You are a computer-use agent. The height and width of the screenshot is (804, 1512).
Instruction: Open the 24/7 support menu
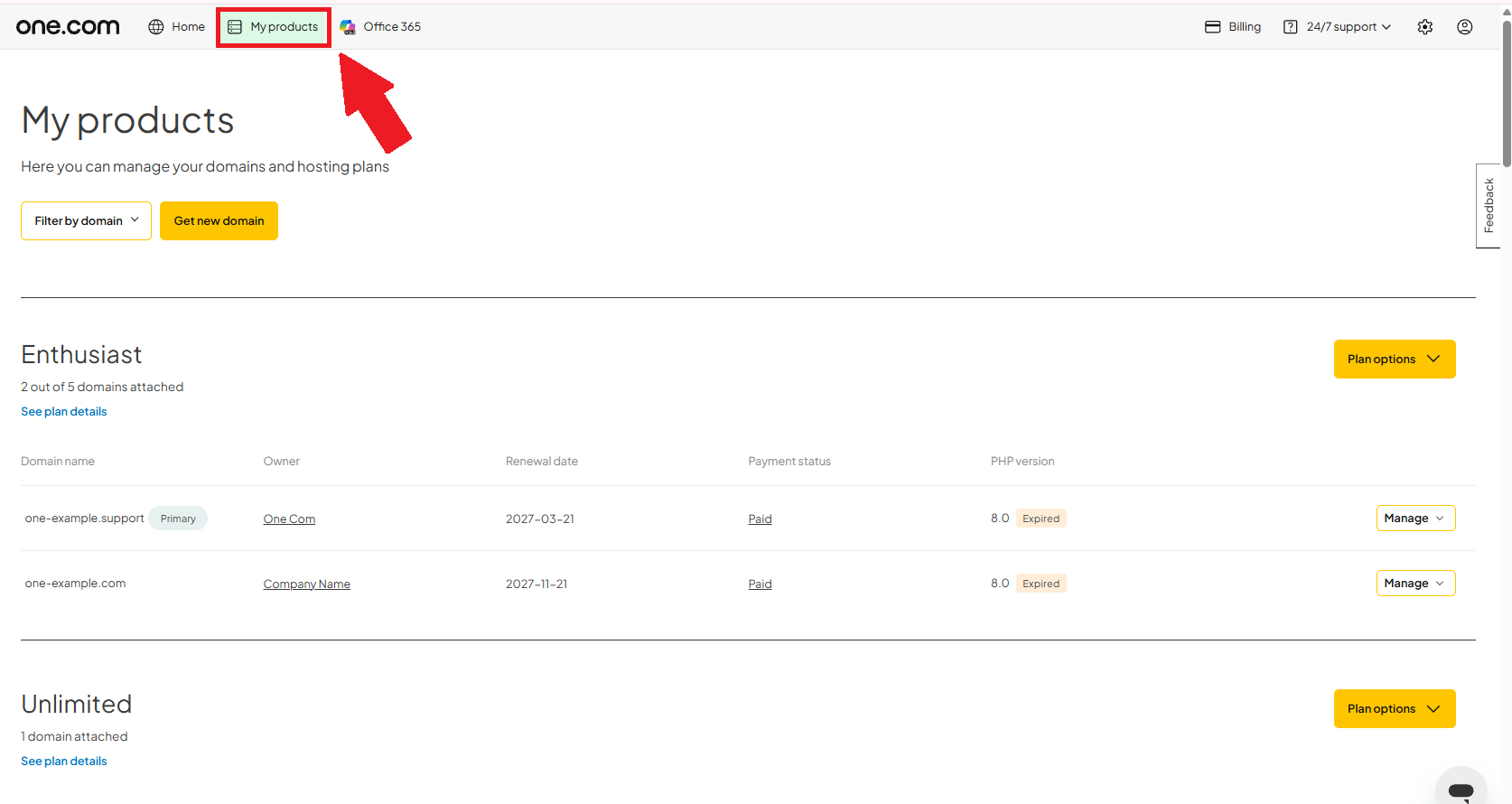click(x=1338, y=27)
